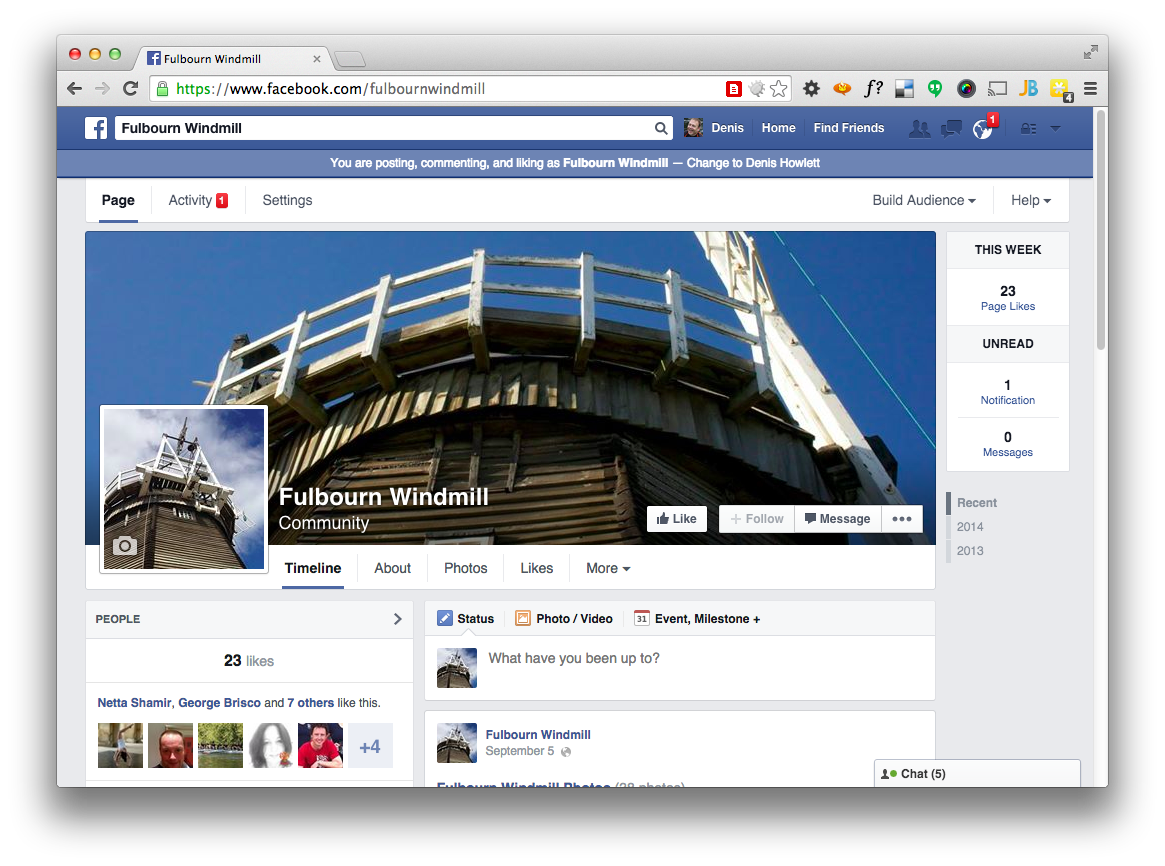Select Photo / Video composer tab
This screenshot has height=866, width=1165.
(x=564, y=619)
